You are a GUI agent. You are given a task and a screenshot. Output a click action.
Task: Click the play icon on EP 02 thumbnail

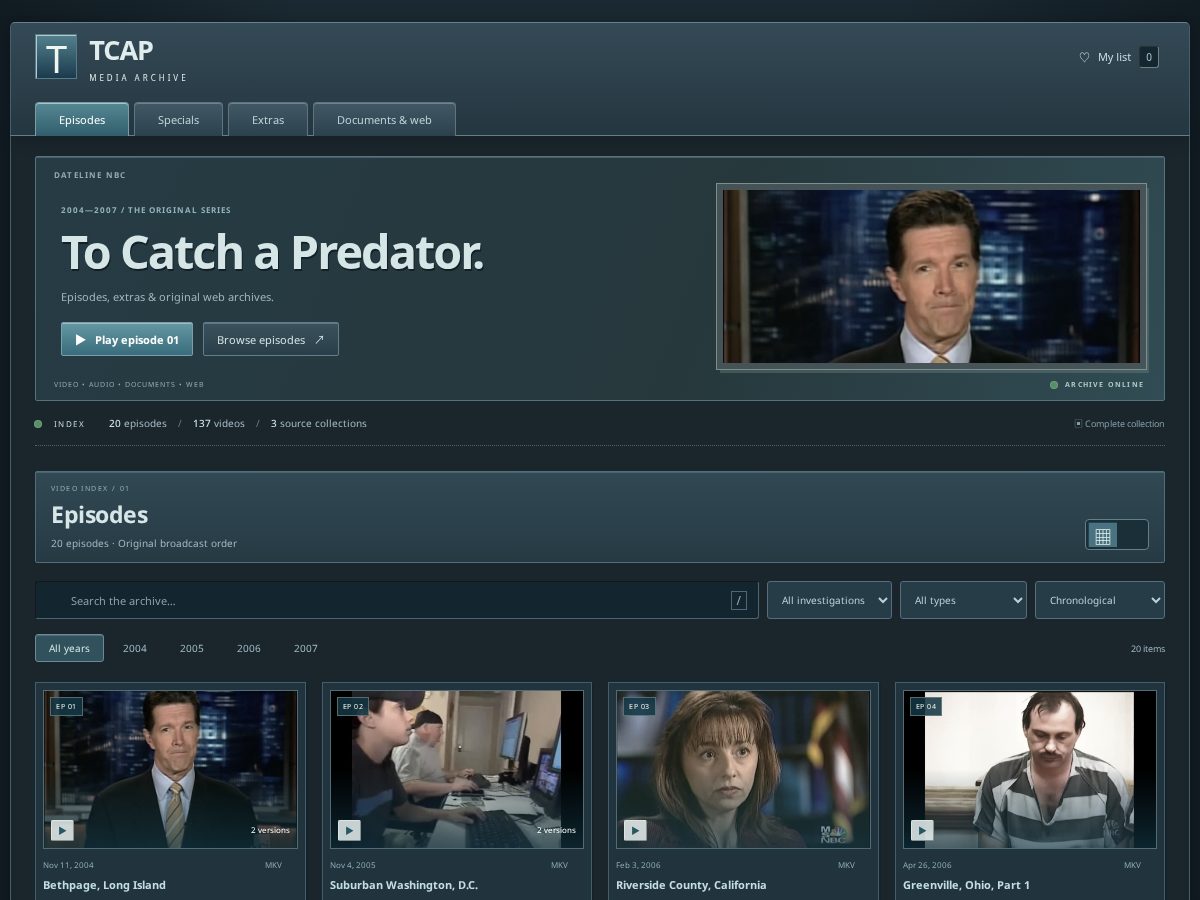pos(349,830)
